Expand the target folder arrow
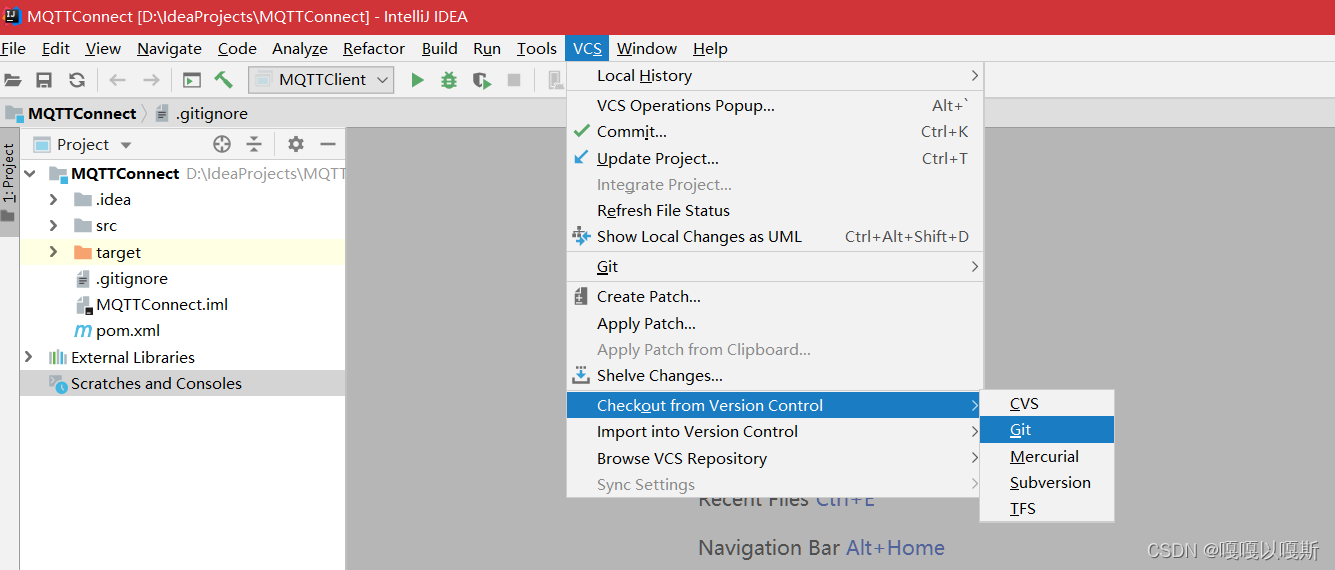The image size is (1335, 570). 53,252
